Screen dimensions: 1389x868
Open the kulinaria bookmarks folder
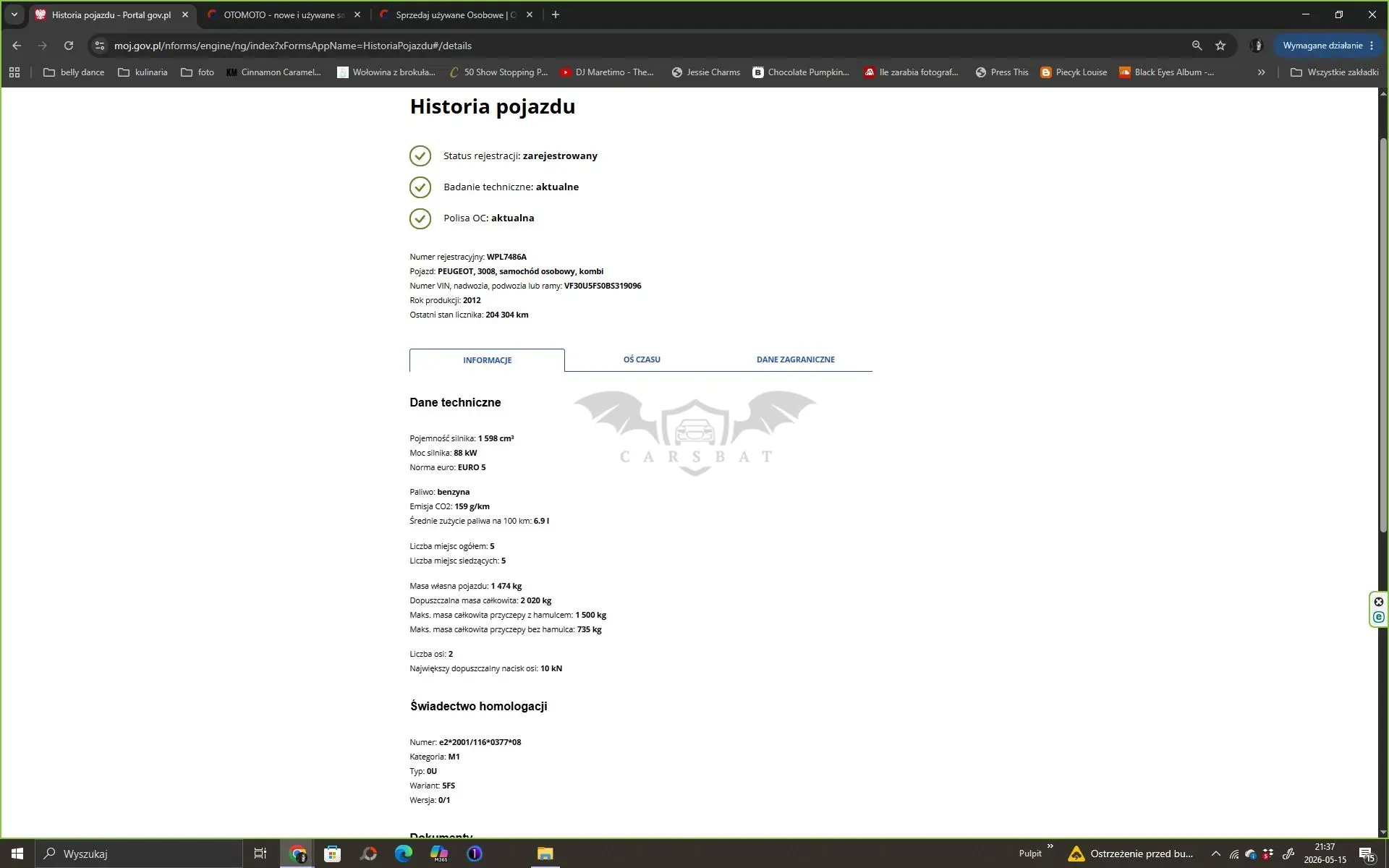pyautogui.click(x=143, y=72)
